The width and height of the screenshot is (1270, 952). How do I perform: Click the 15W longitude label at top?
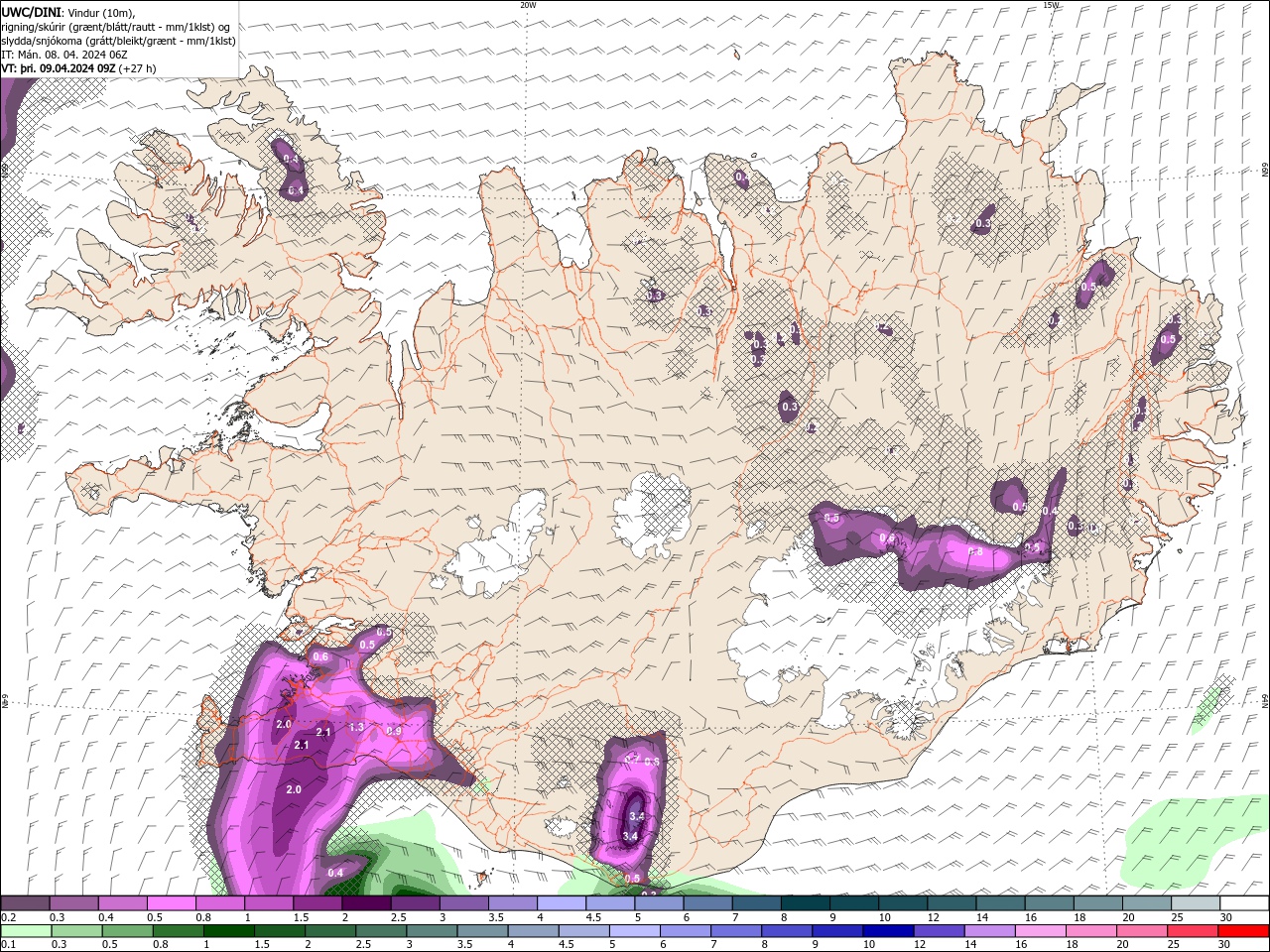1052,5
